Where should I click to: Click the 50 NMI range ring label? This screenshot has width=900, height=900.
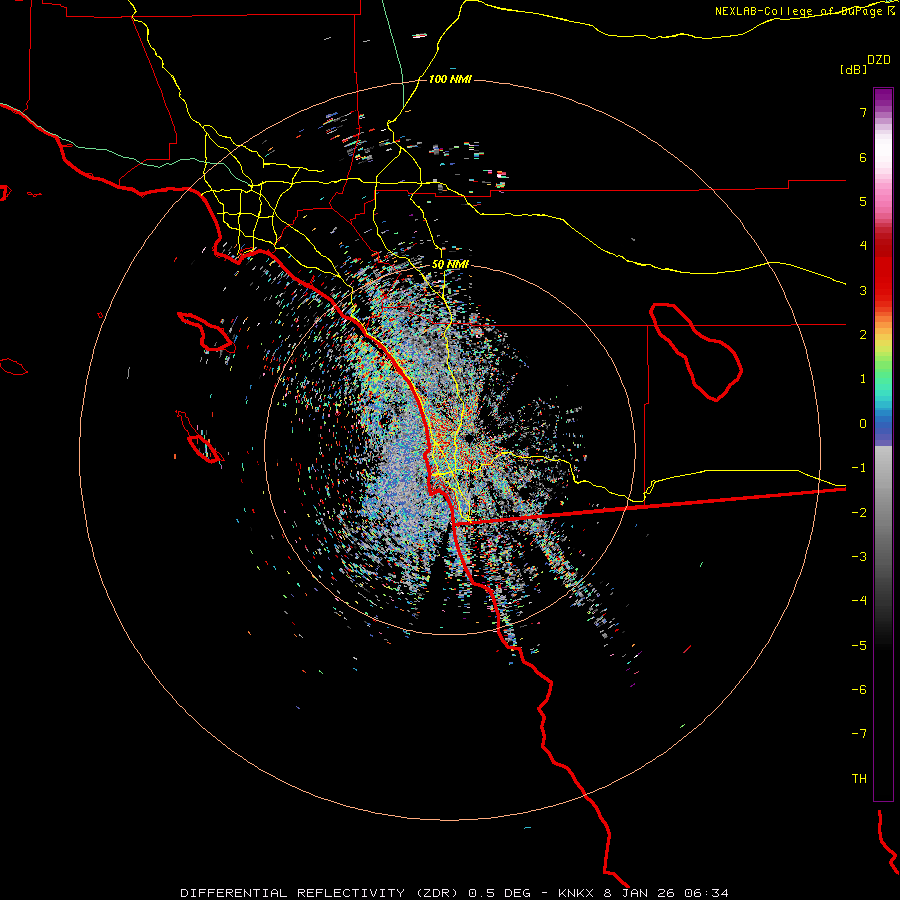pyautogui.click(x=450, y=265)
